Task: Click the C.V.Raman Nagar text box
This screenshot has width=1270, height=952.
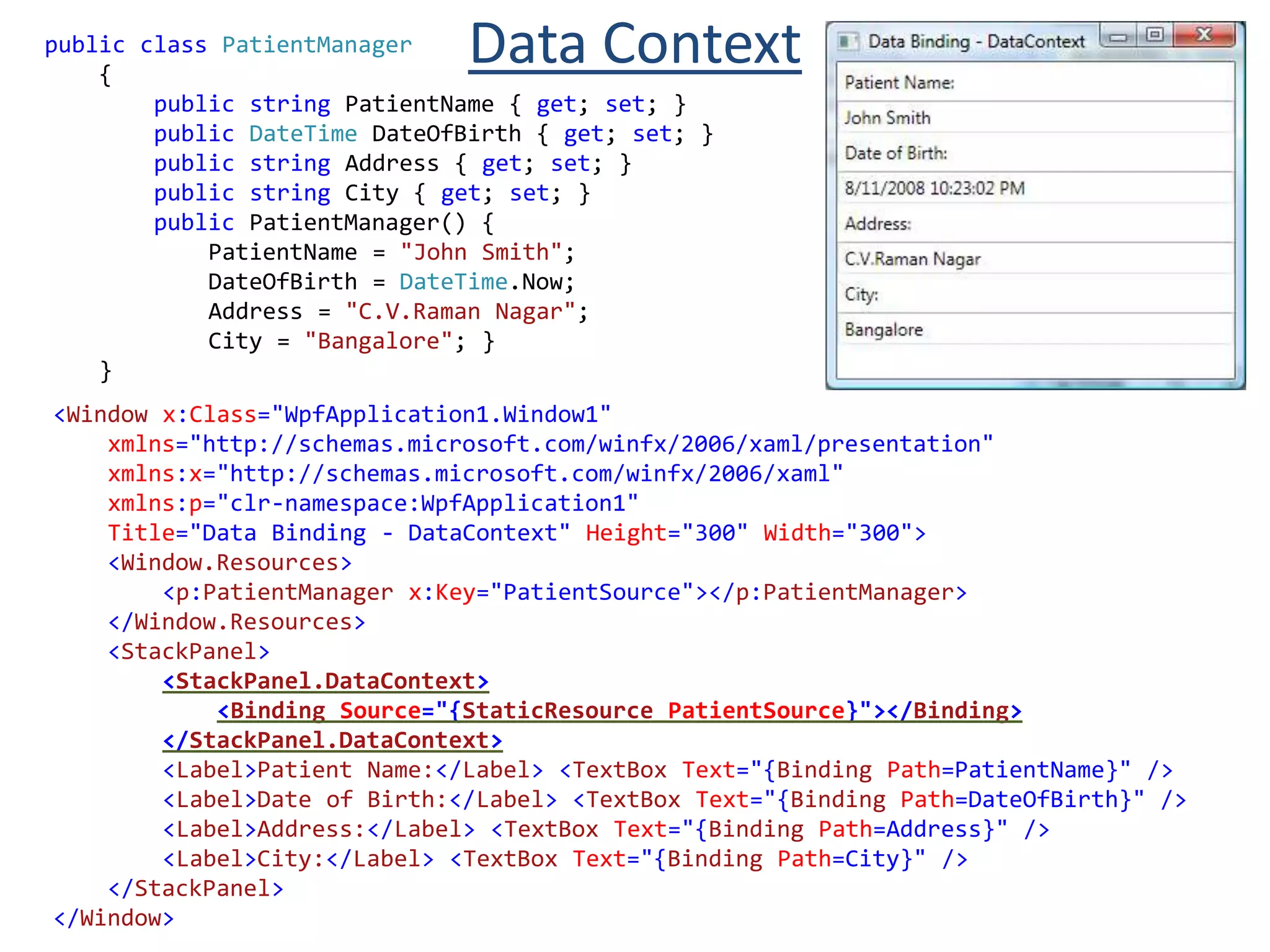Action: click(1035, 258)
